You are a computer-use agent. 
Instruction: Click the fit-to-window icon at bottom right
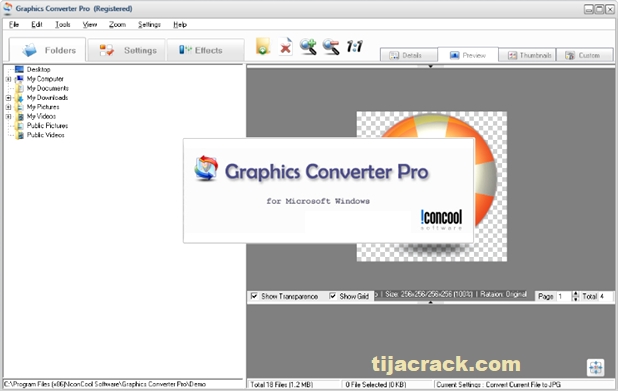point(595,367)
